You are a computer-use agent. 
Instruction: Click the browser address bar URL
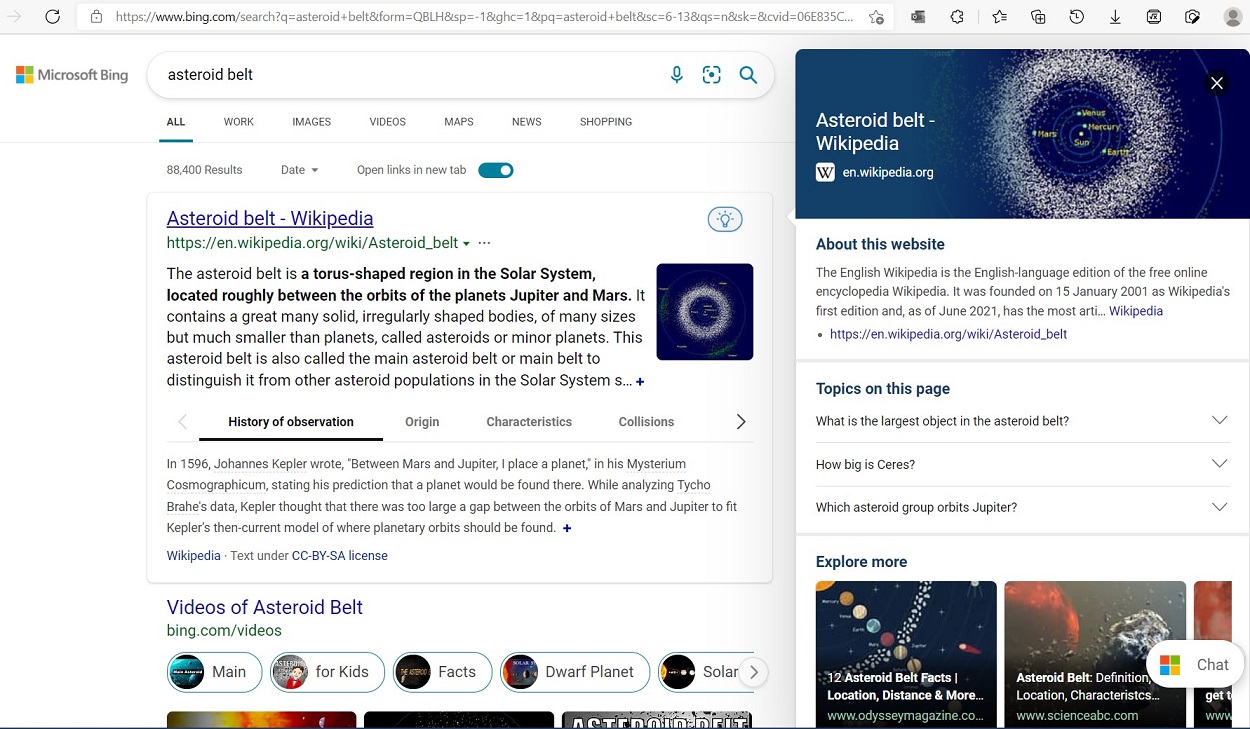(484, 17)
